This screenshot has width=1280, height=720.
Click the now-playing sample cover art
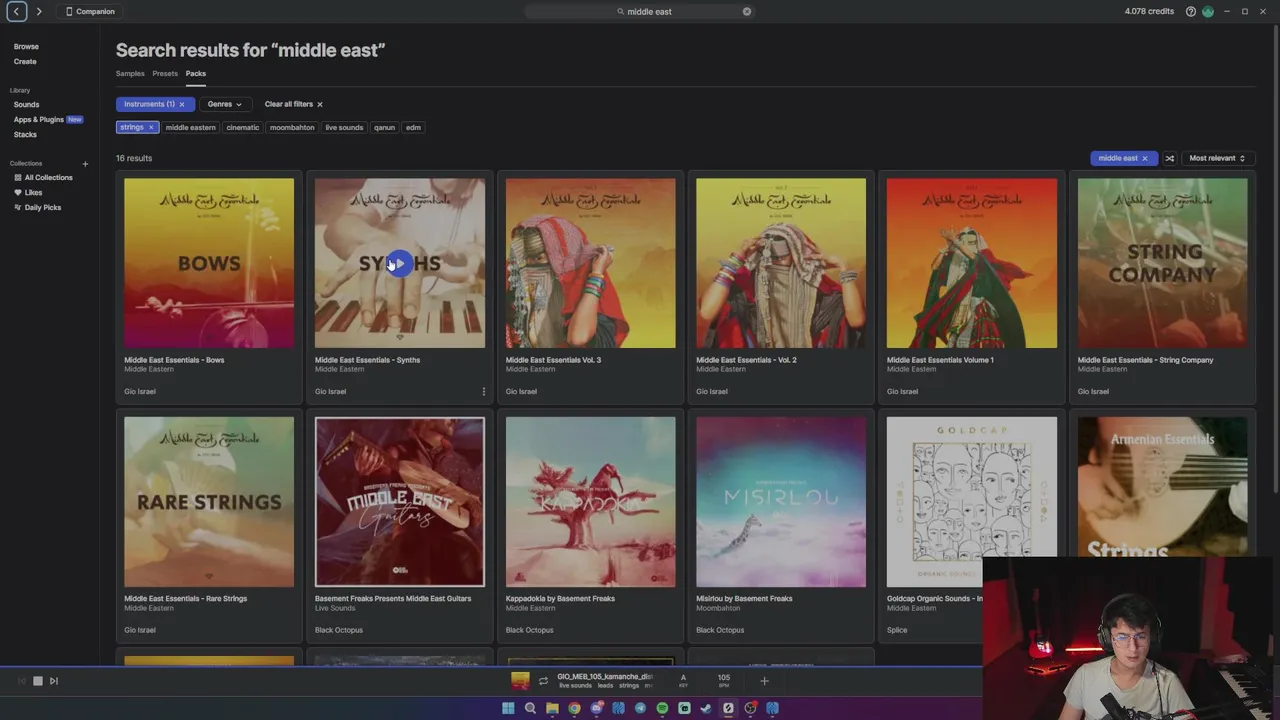520,681
